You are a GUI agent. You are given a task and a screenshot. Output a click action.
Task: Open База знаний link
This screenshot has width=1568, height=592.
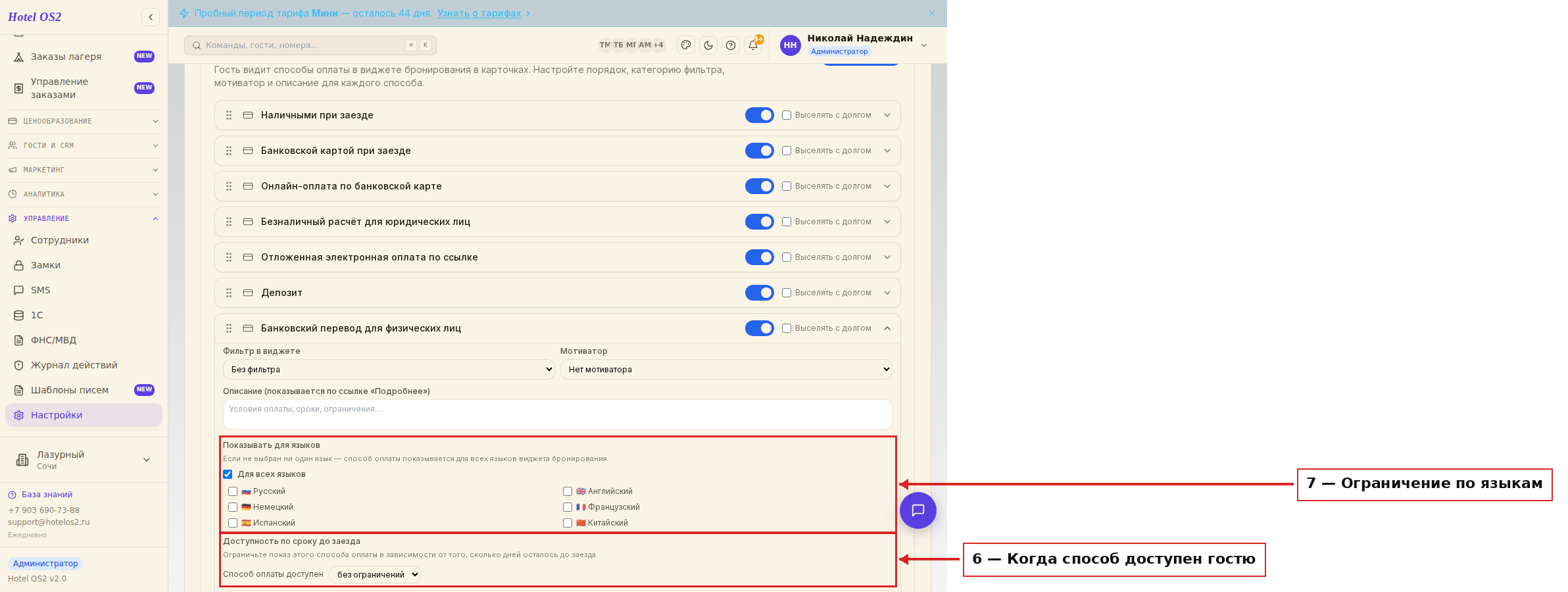(x=40, y=495)
